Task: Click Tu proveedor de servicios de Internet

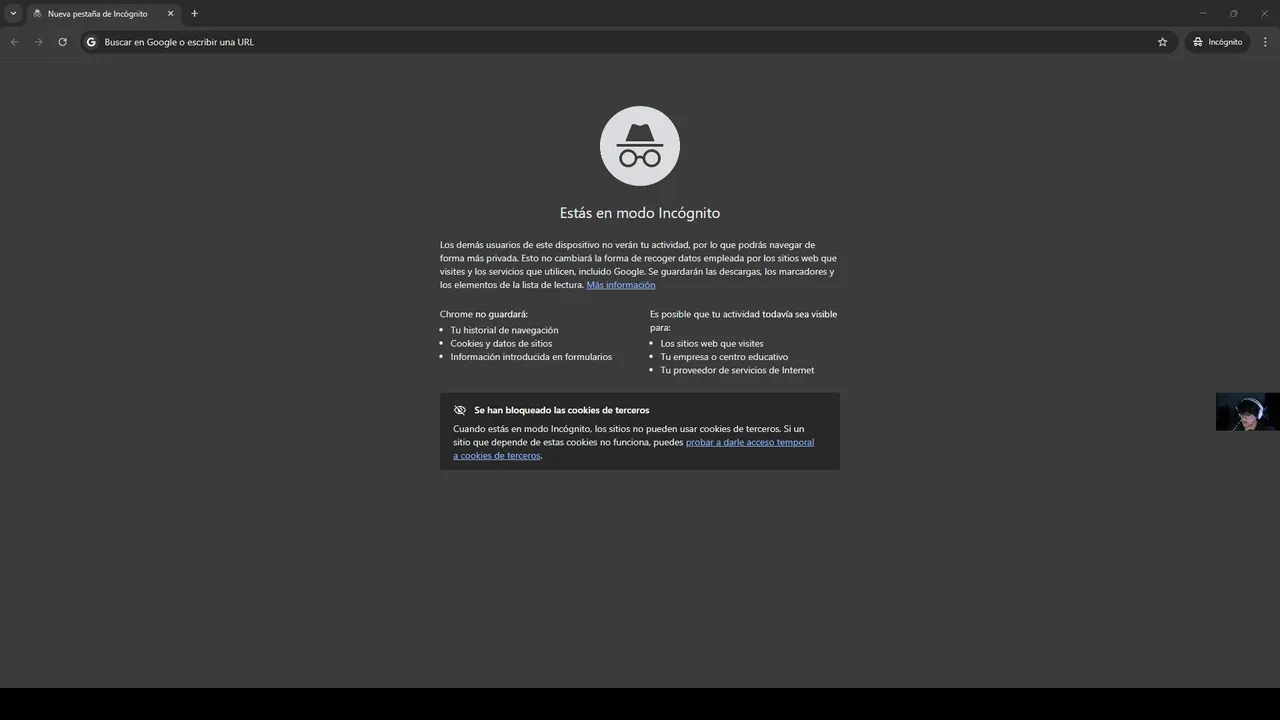Action: coord(737,370)
